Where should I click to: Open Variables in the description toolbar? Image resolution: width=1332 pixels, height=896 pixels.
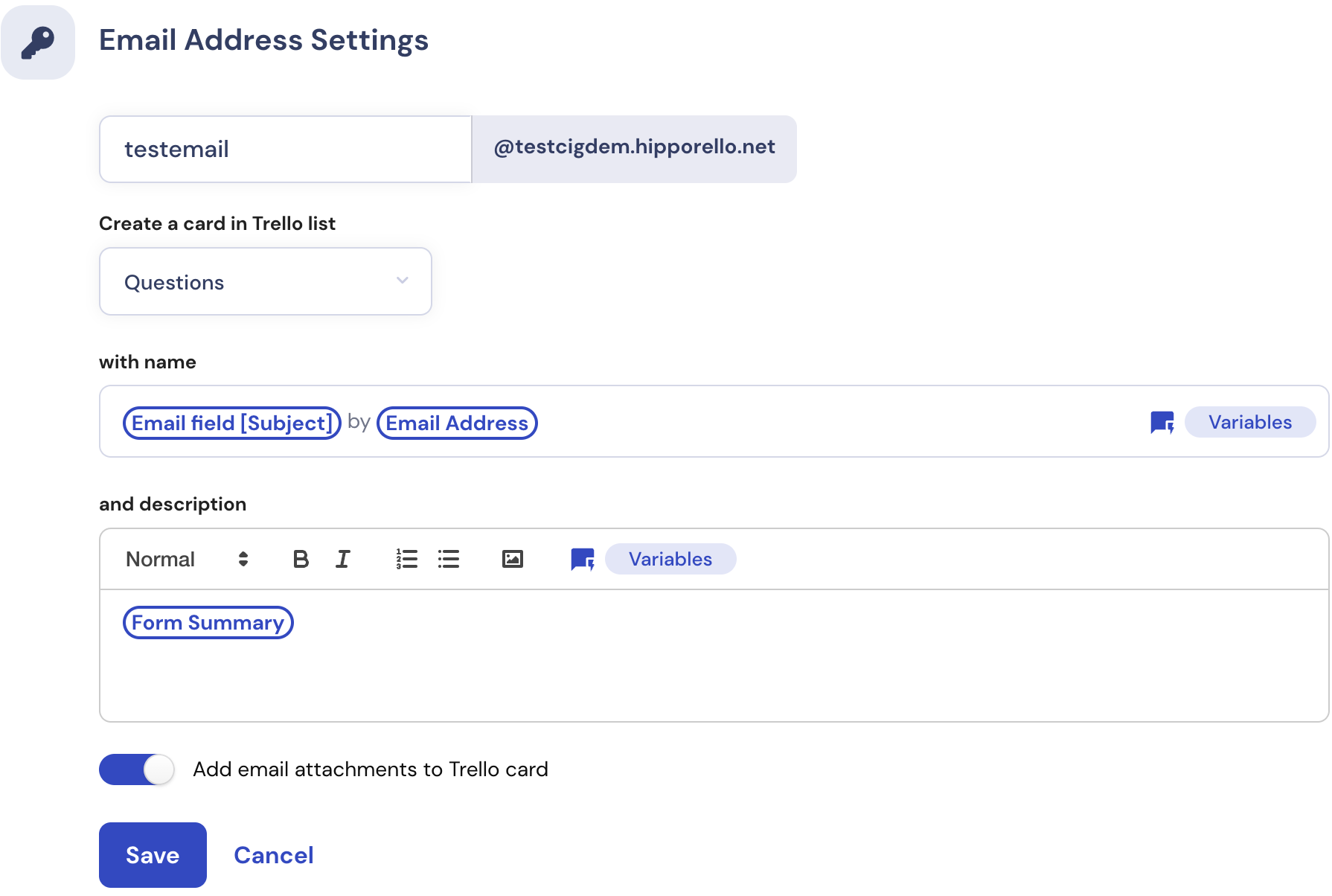coord(669,559)
